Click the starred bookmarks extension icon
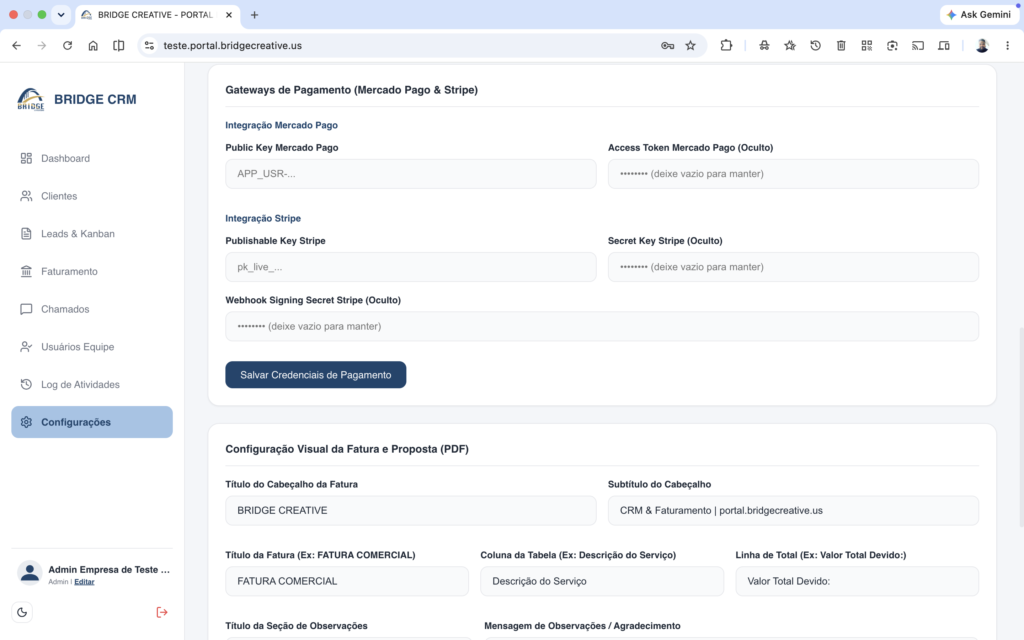Image resolution: width=1024 pixels, height=640 pixels. tap(790, 46)
